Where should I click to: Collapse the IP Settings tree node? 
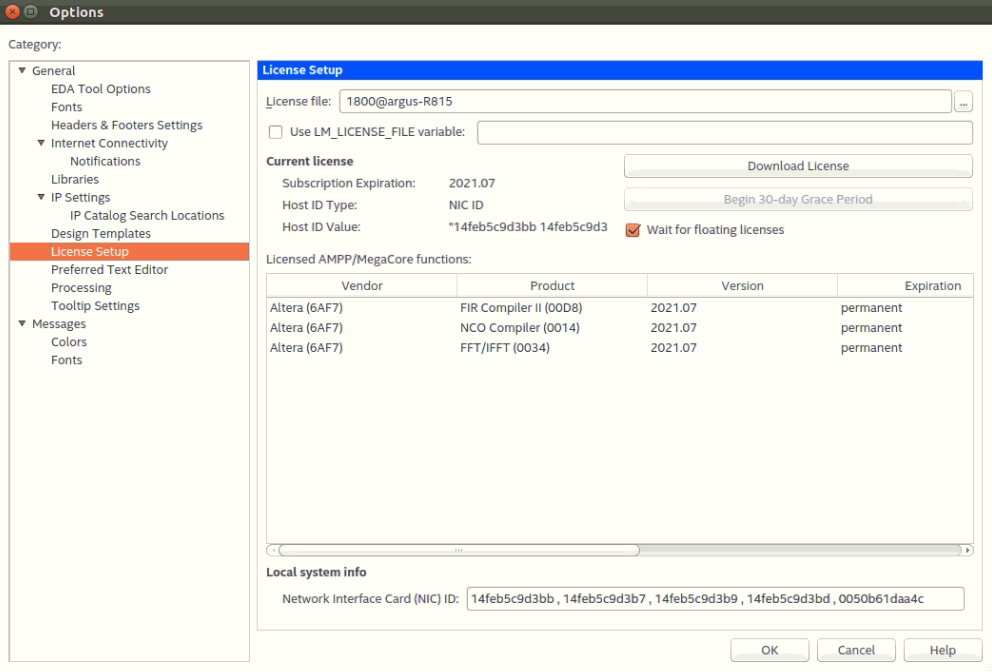(41, 198)
